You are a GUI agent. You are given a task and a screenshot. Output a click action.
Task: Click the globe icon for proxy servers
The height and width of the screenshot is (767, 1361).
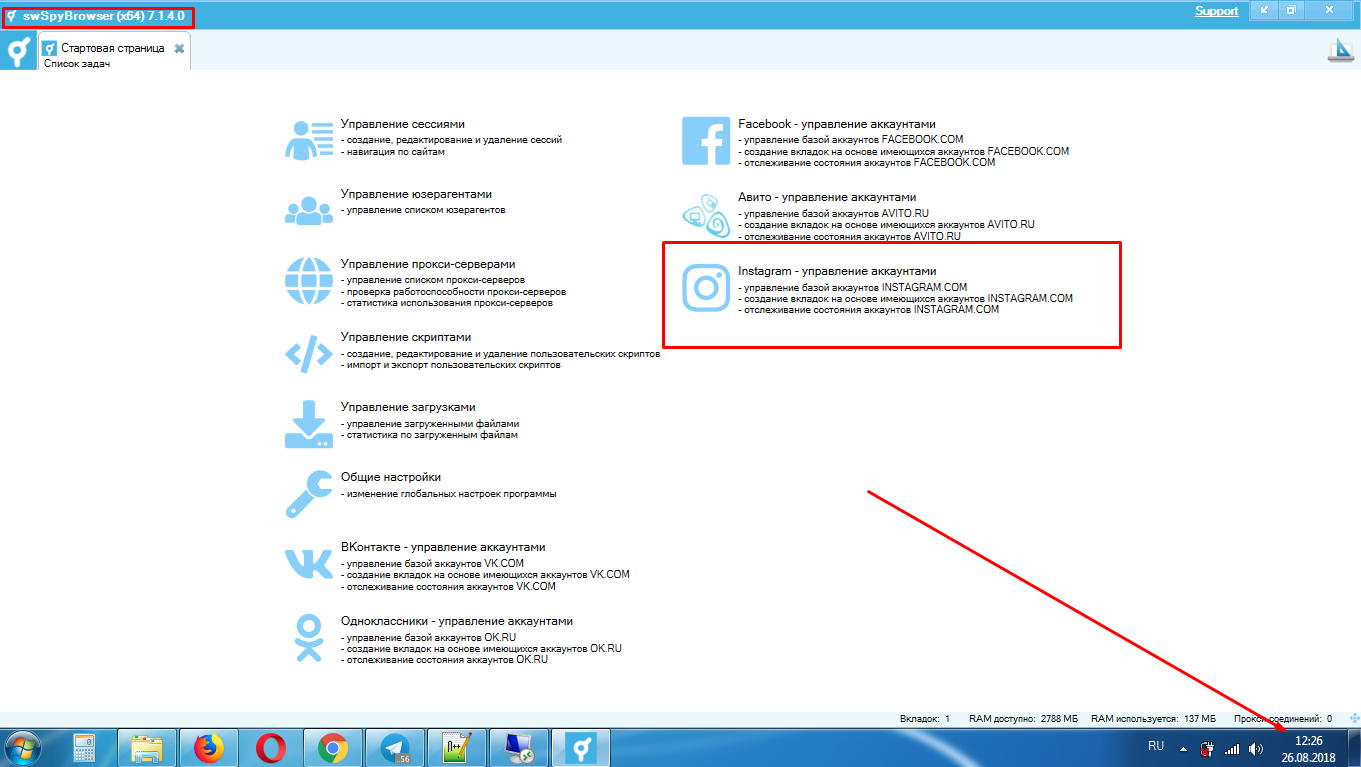(x=309, y=280)
